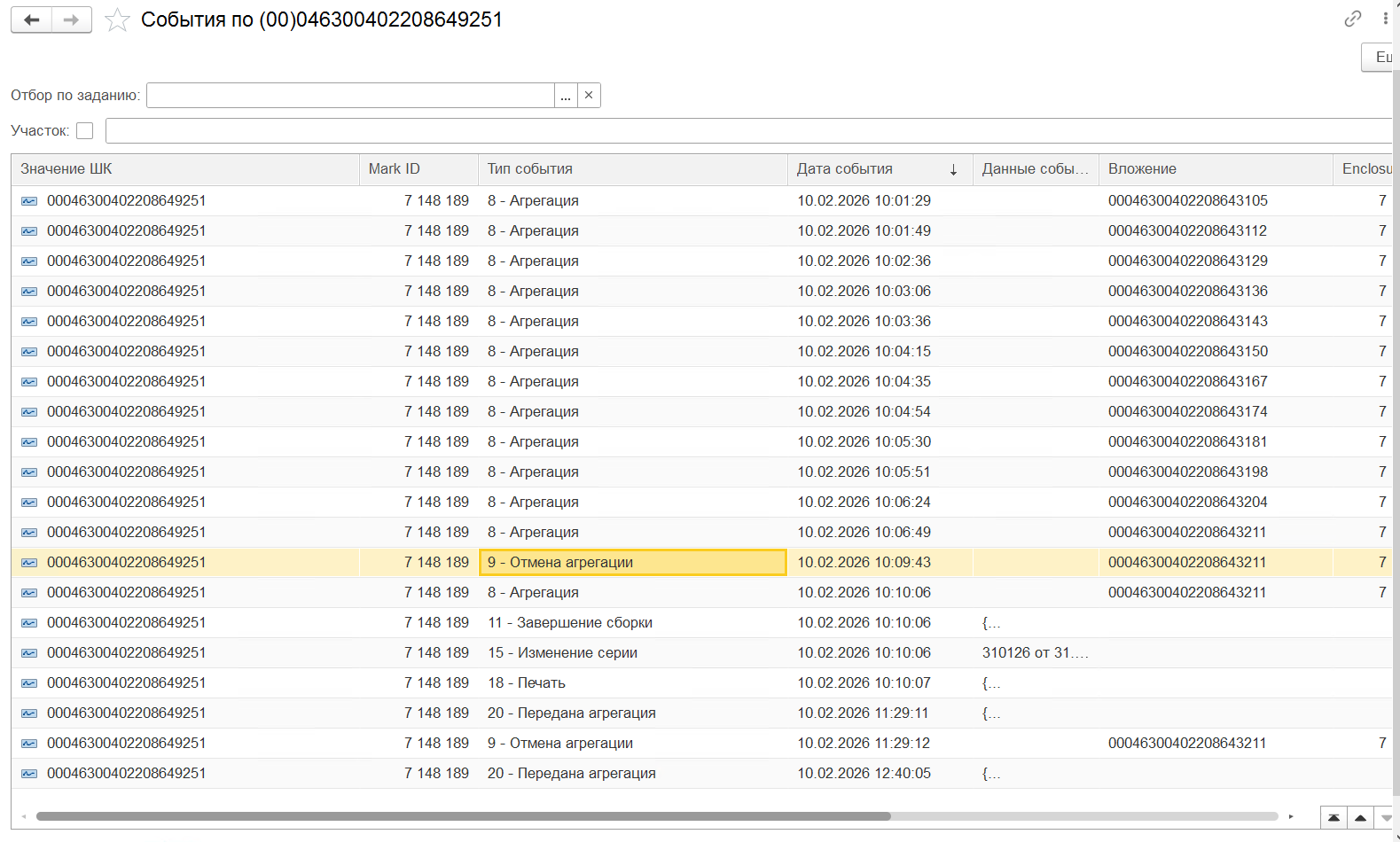Click into the Отбор по заданию field

click(x=350, y=95)
